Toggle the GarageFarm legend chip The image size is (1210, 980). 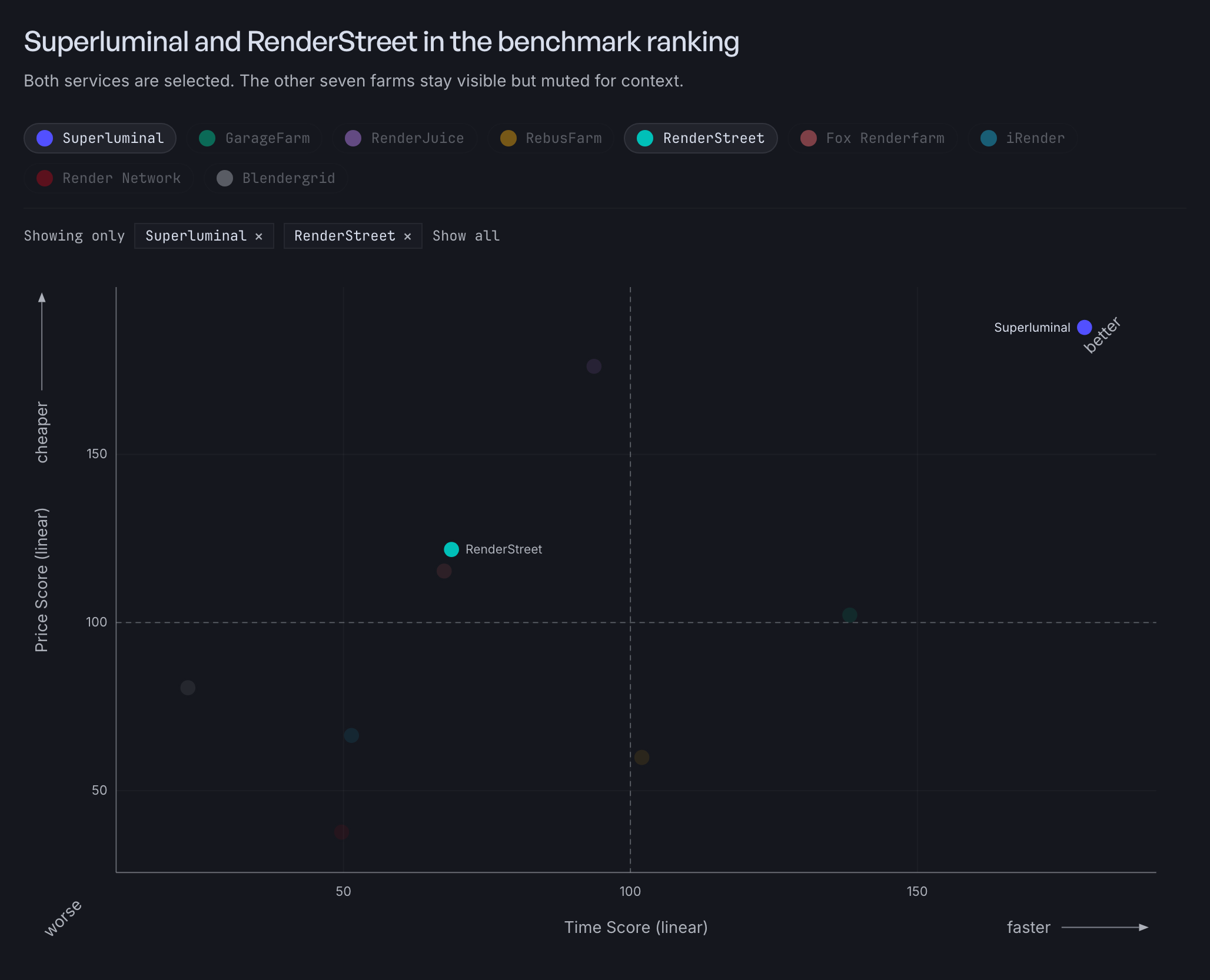(x=254, y=138)
